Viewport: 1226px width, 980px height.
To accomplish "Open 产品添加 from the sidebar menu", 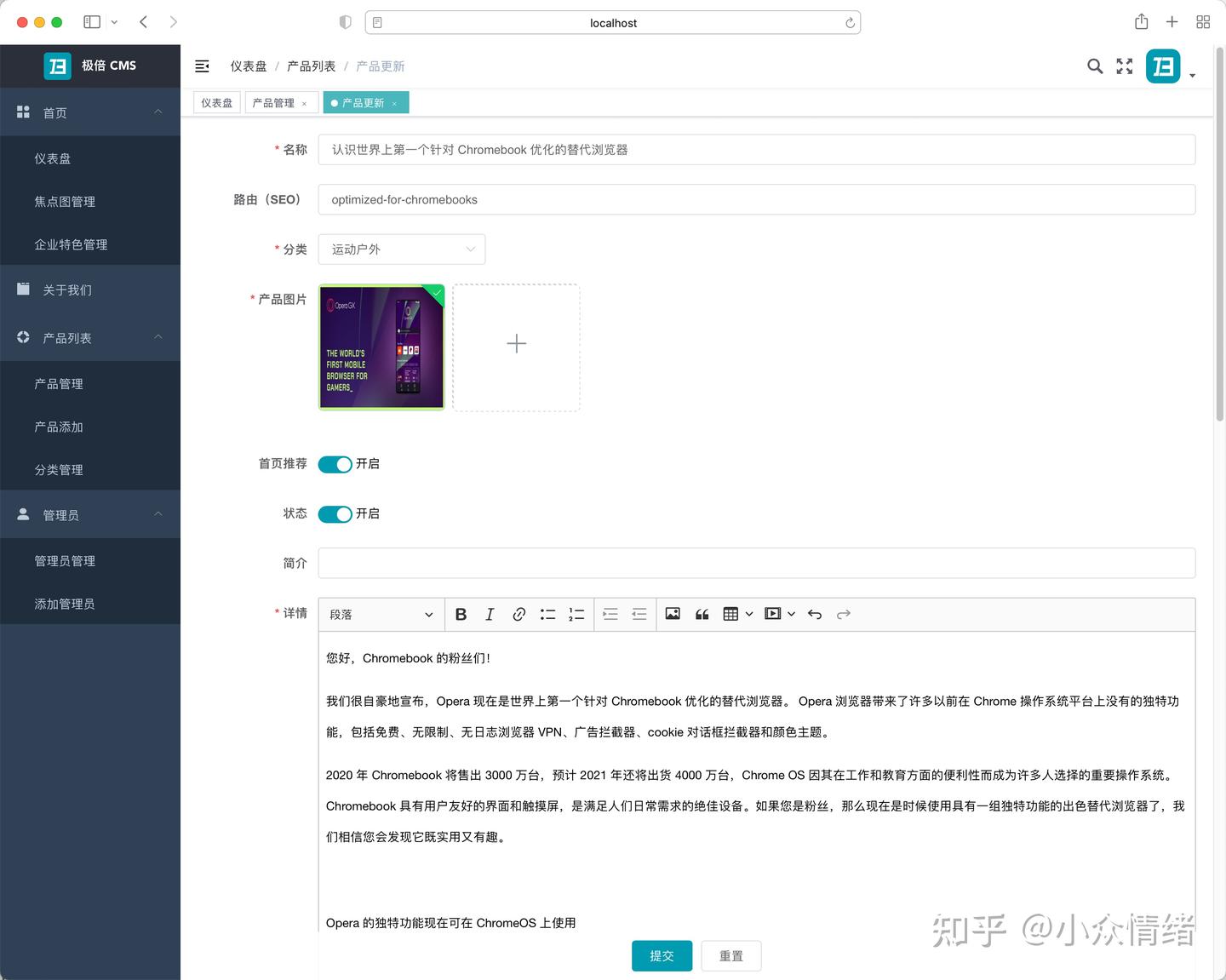I will tap(58, 427).
